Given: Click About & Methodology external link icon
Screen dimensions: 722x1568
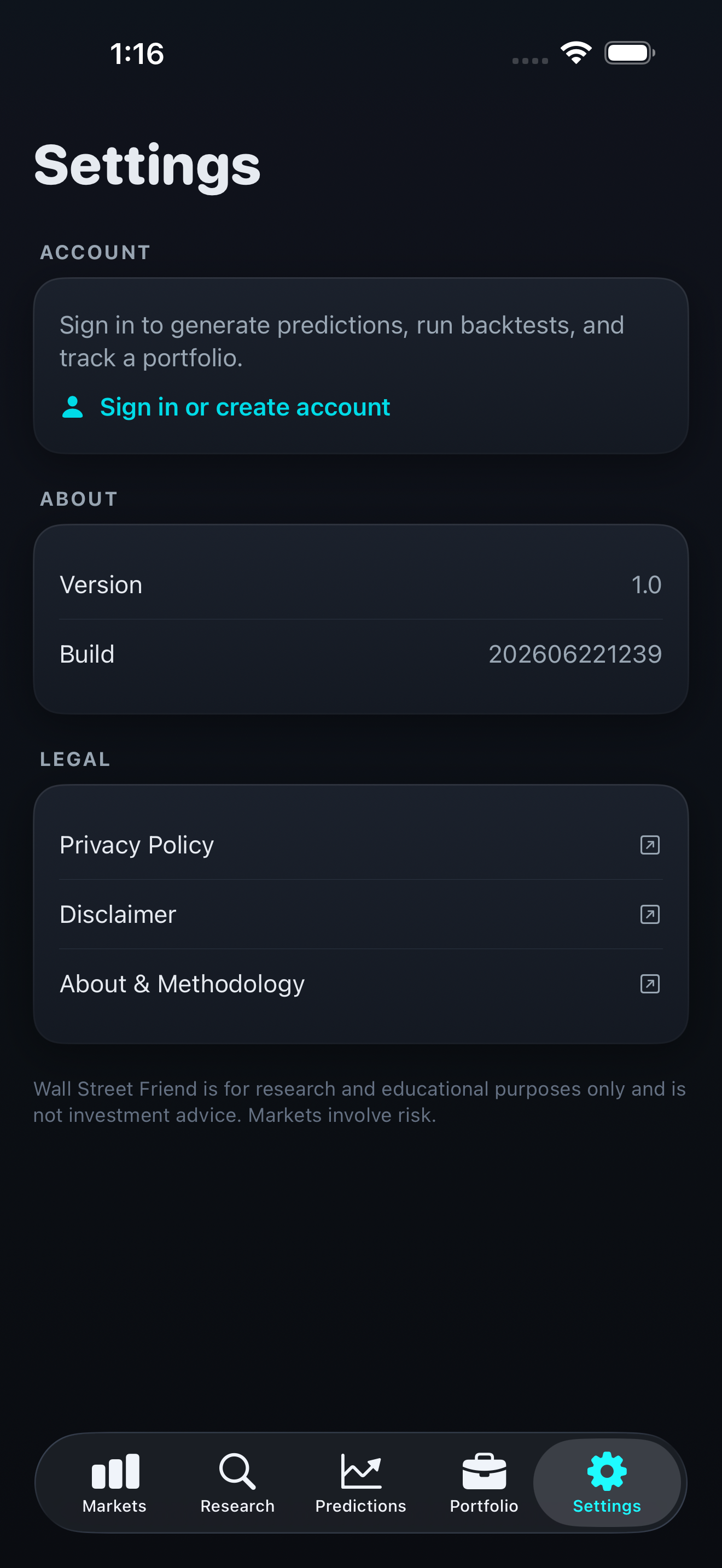Looking at the screenshot, I should pos(650,984).
